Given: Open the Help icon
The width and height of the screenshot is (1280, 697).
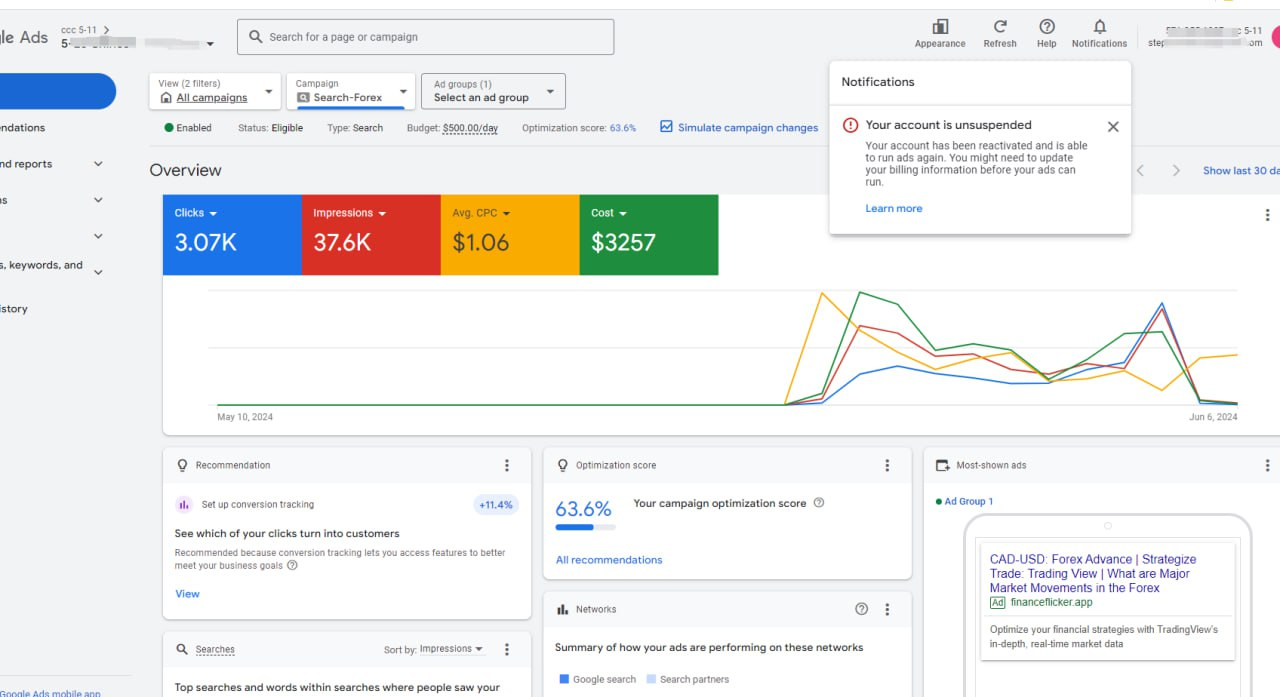Looking at the screenshot, I should coord(1047,27).
